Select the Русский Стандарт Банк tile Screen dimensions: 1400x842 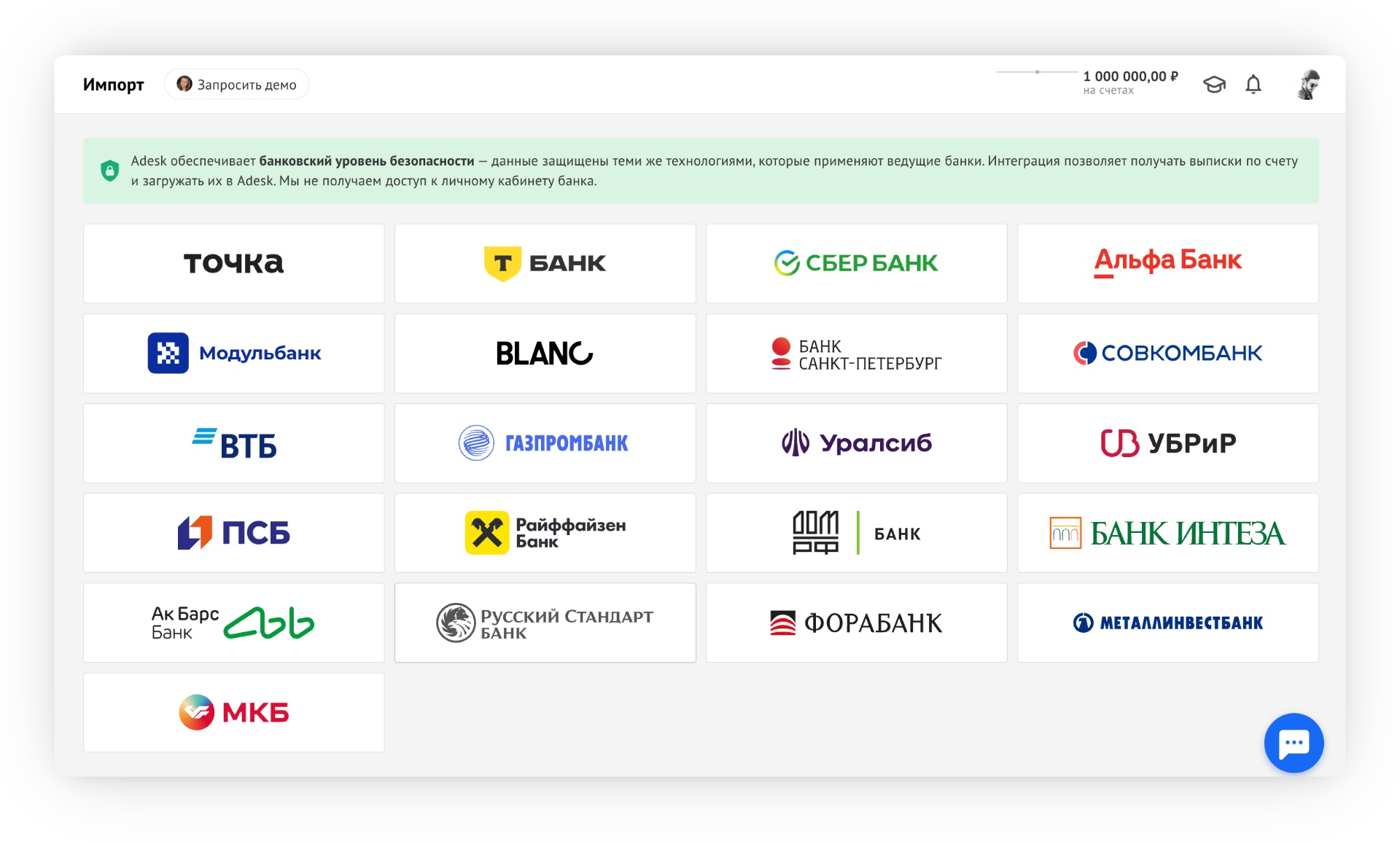pos(545,623)
